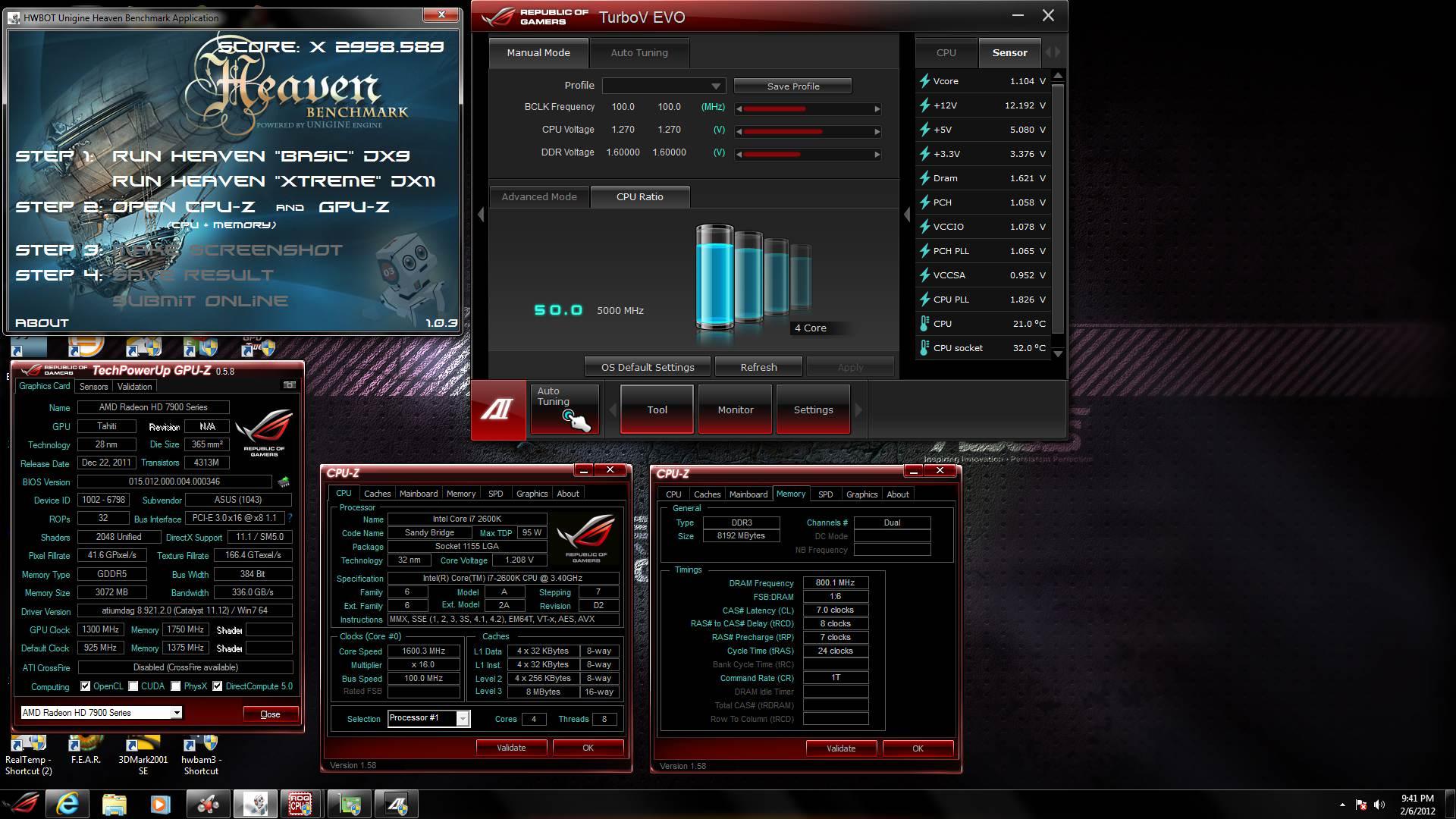The height and width of the screenshot is (819, 1456).
Task: Open Processor #1 selection dropdown
Action: pos(428,718)
